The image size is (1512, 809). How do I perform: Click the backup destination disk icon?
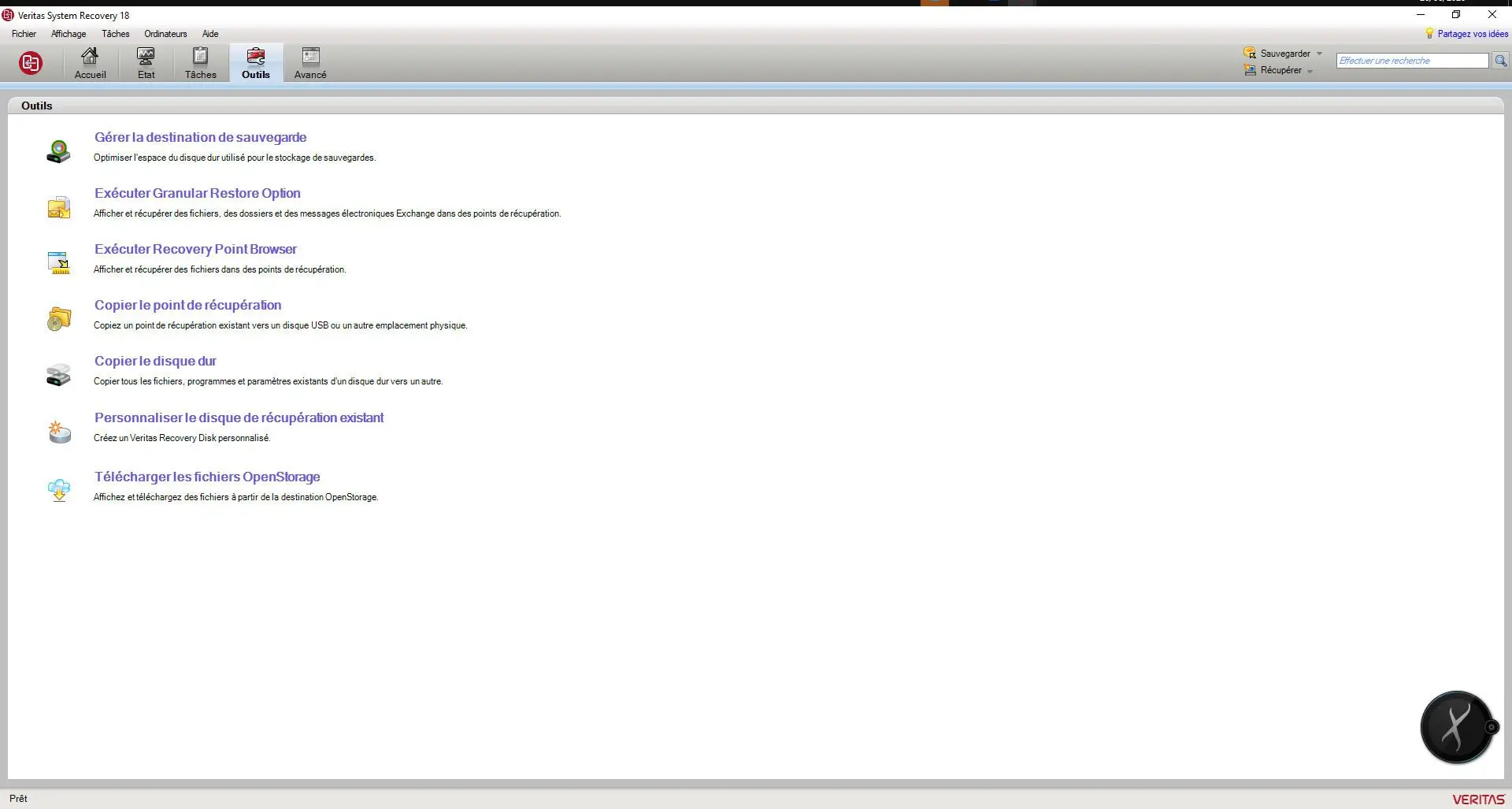point(59,150)
